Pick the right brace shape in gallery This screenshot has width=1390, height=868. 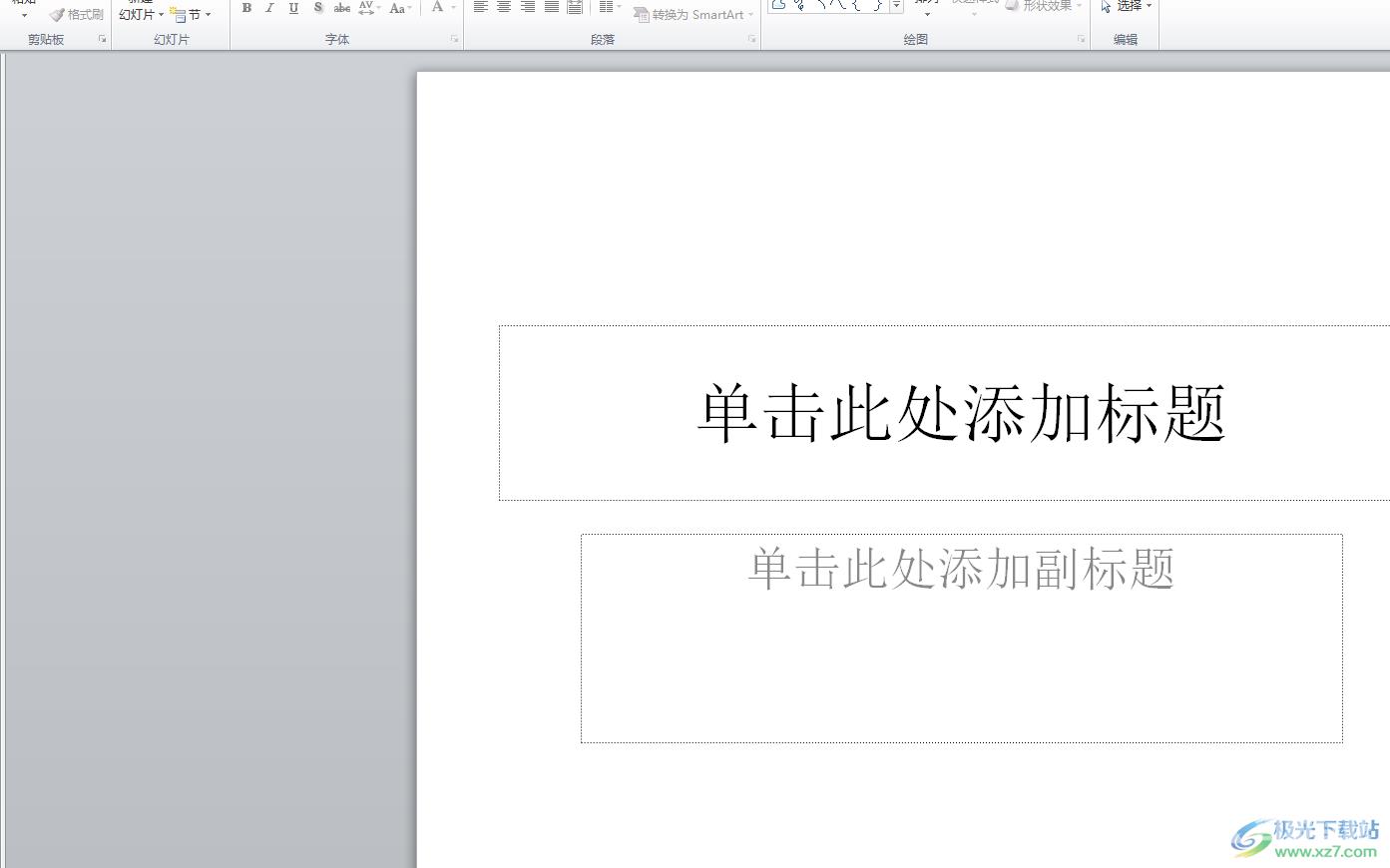coord(877,5)
